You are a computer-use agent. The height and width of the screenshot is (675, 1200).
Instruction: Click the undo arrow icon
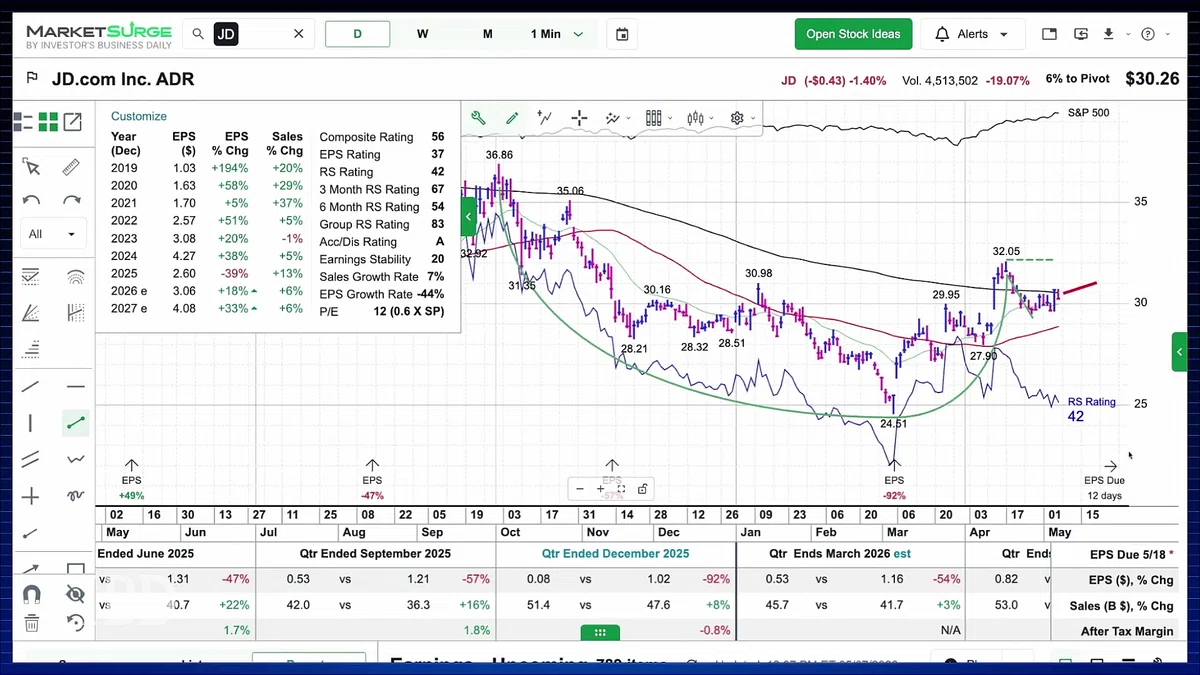click(31, 200)
